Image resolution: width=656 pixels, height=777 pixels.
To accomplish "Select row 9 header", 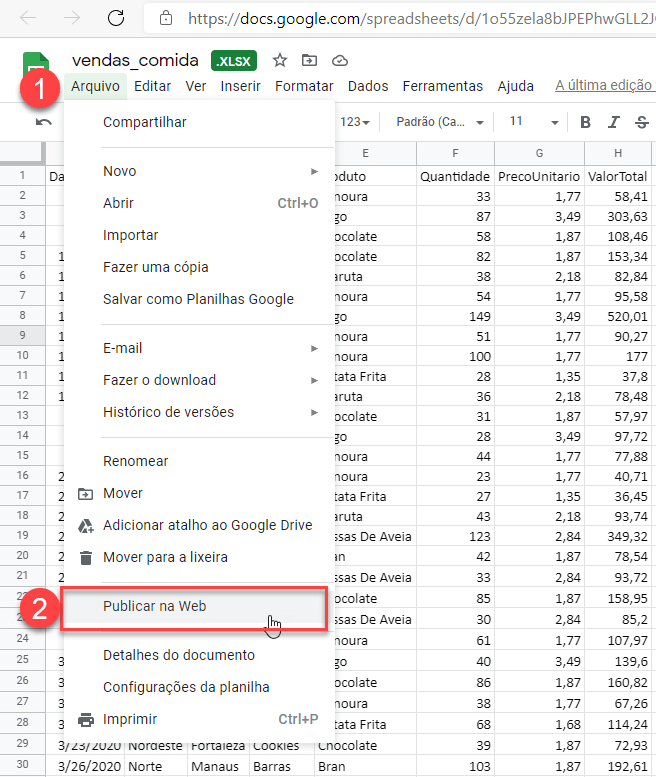I will [x=22, y=335].
